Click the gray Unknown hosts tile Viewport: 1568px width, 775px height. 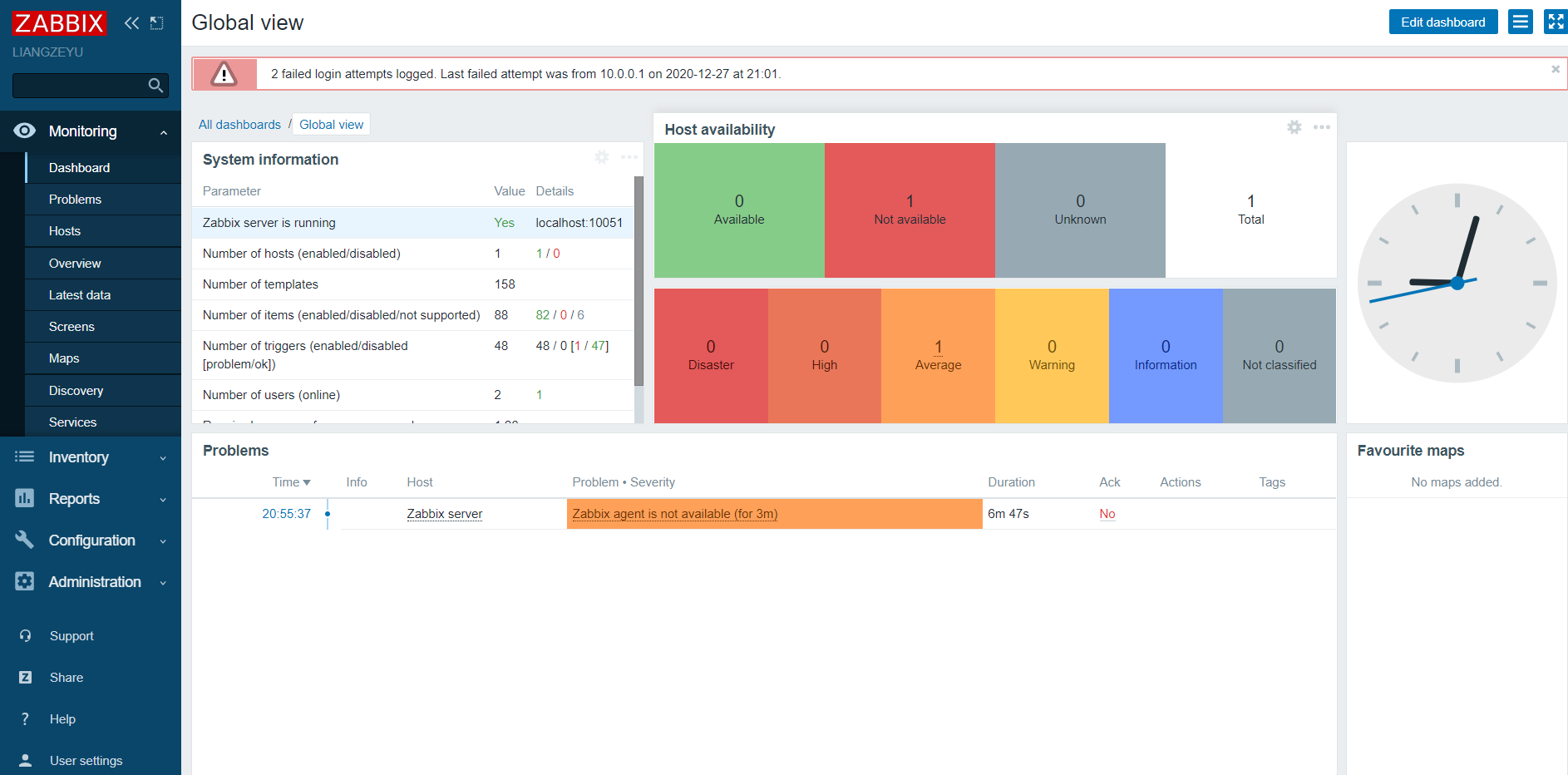coord(1080,210)
